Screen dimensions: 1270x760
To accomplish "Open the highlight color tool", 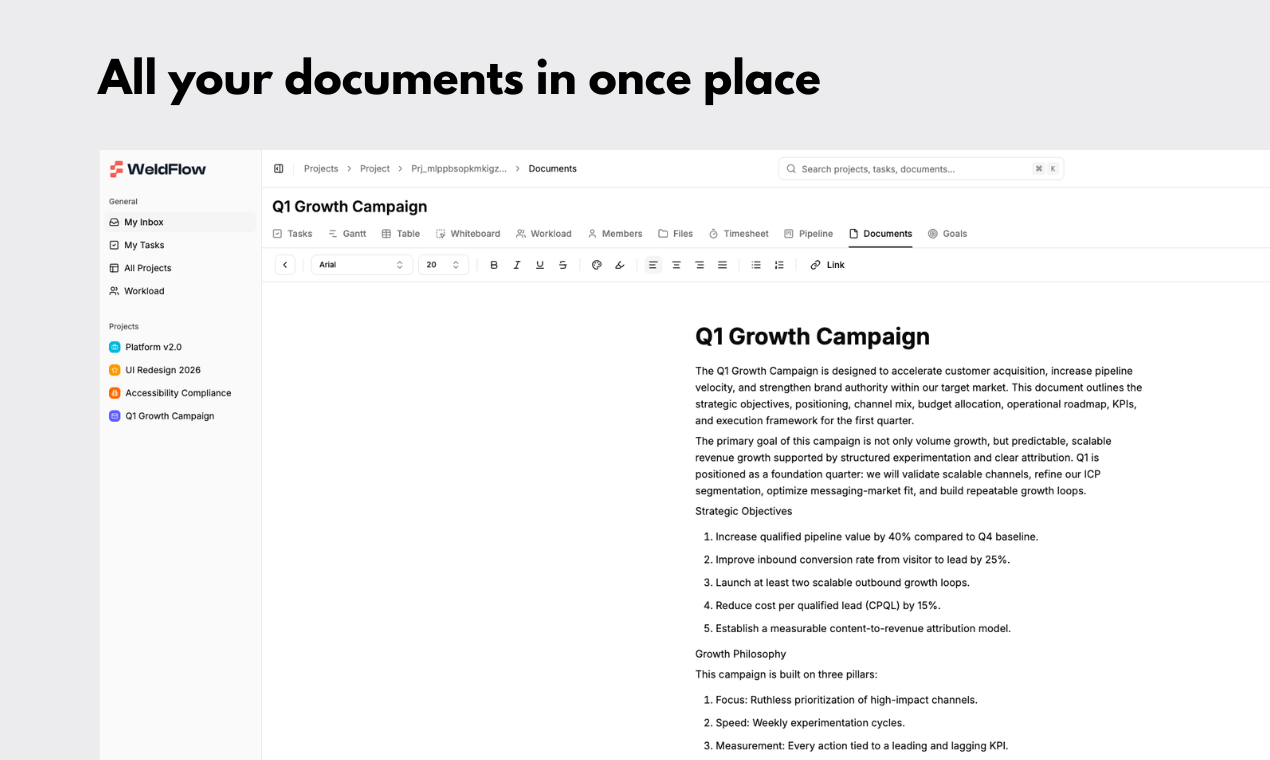I will [x=620, y=265].
